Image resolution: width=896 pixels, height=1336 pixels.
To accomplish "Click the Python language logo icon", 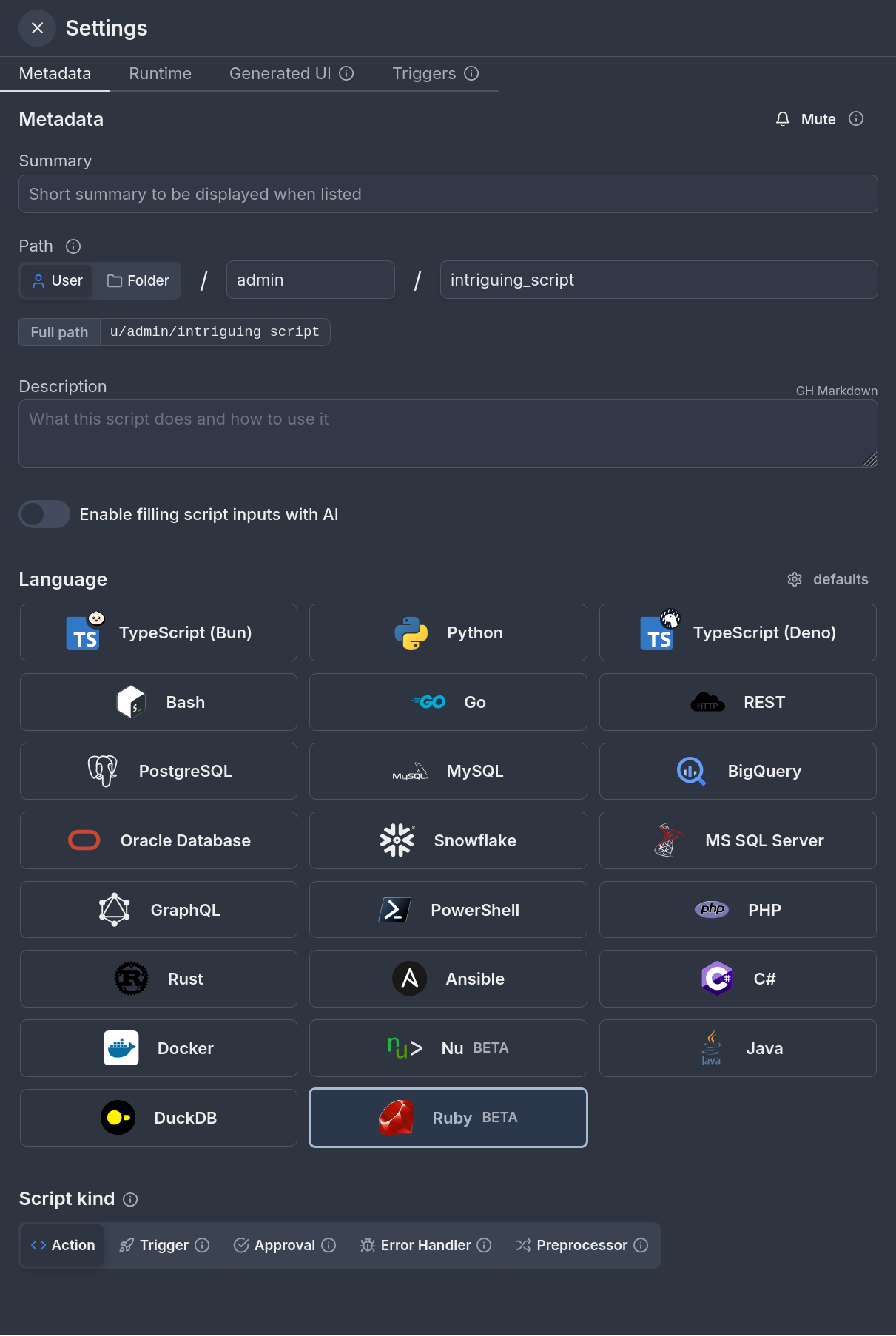I will [x=411, y=633].
